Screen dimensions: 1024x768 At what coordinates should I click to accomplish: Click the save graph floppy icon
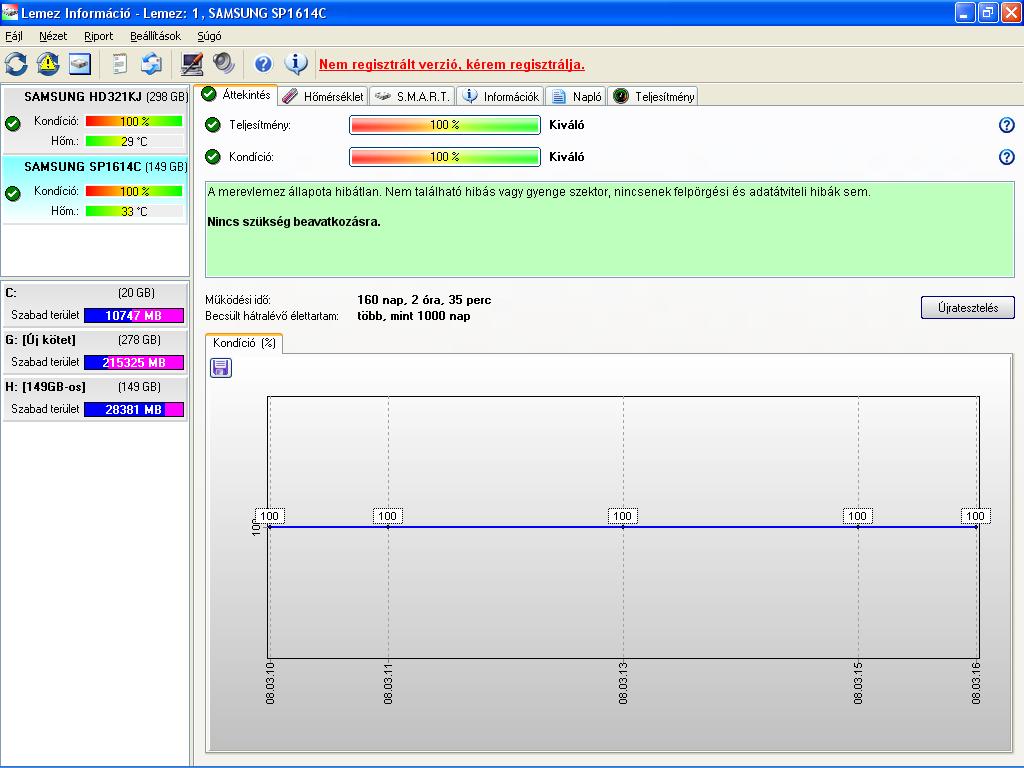pos(221,368)
